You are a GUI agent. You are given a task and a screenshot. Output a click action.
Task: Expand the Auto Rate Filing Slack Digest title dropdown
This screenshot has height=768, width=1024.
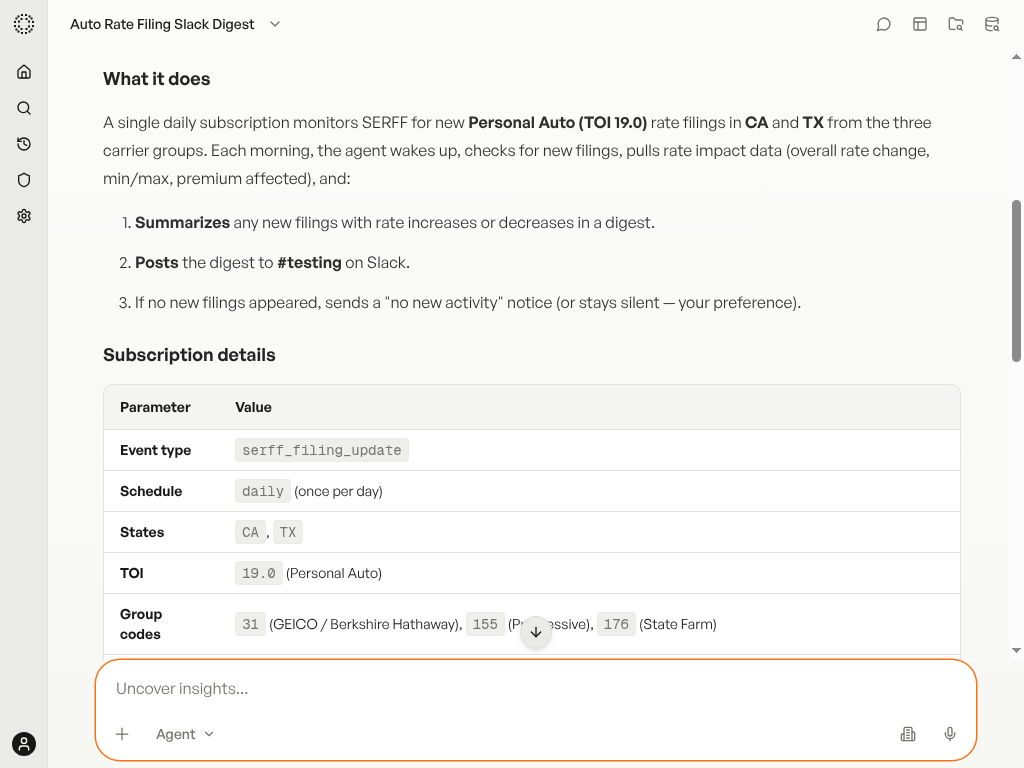[275, 24]
